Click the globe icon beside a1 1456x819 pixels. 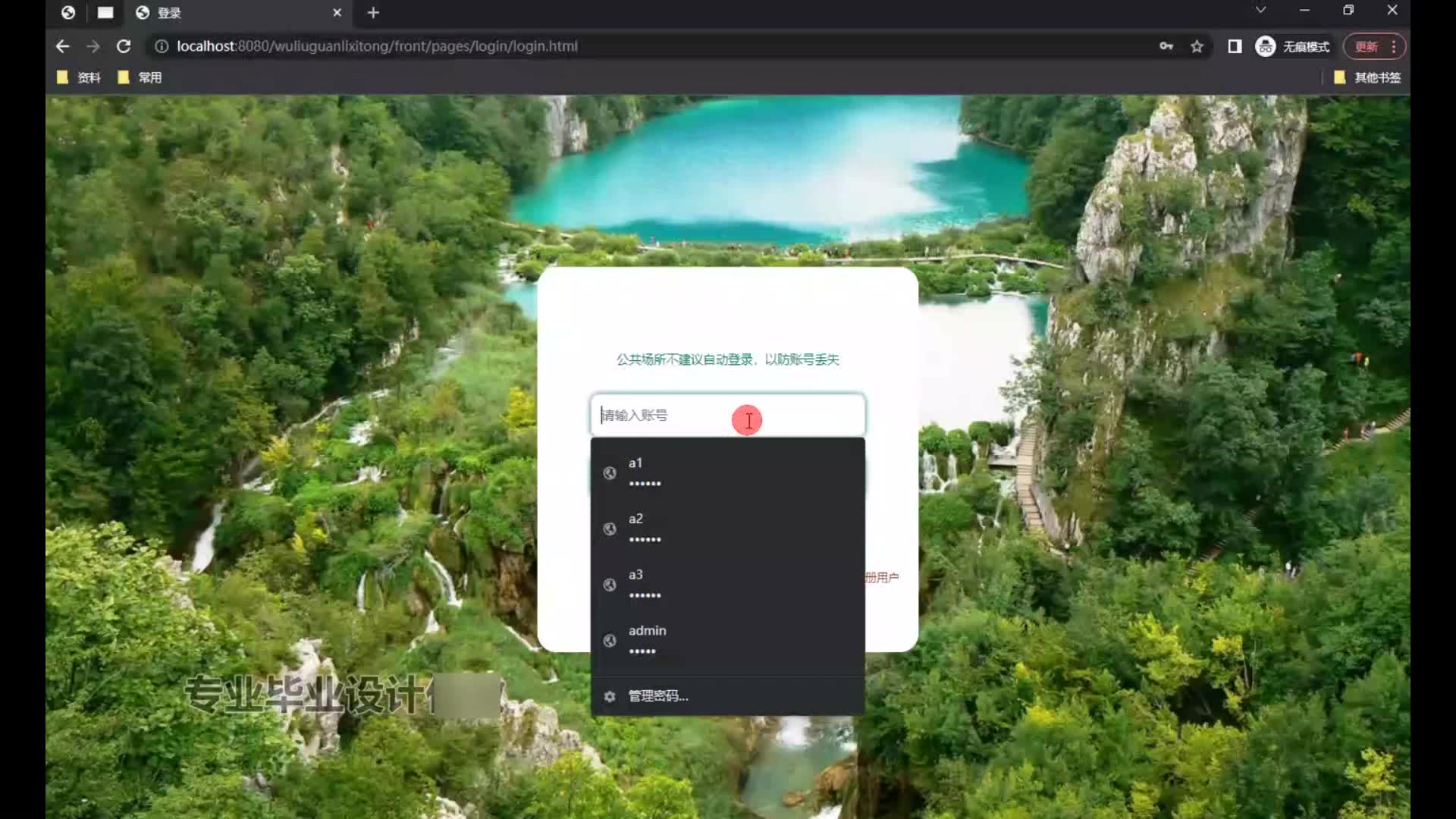[x=610, y=473]
